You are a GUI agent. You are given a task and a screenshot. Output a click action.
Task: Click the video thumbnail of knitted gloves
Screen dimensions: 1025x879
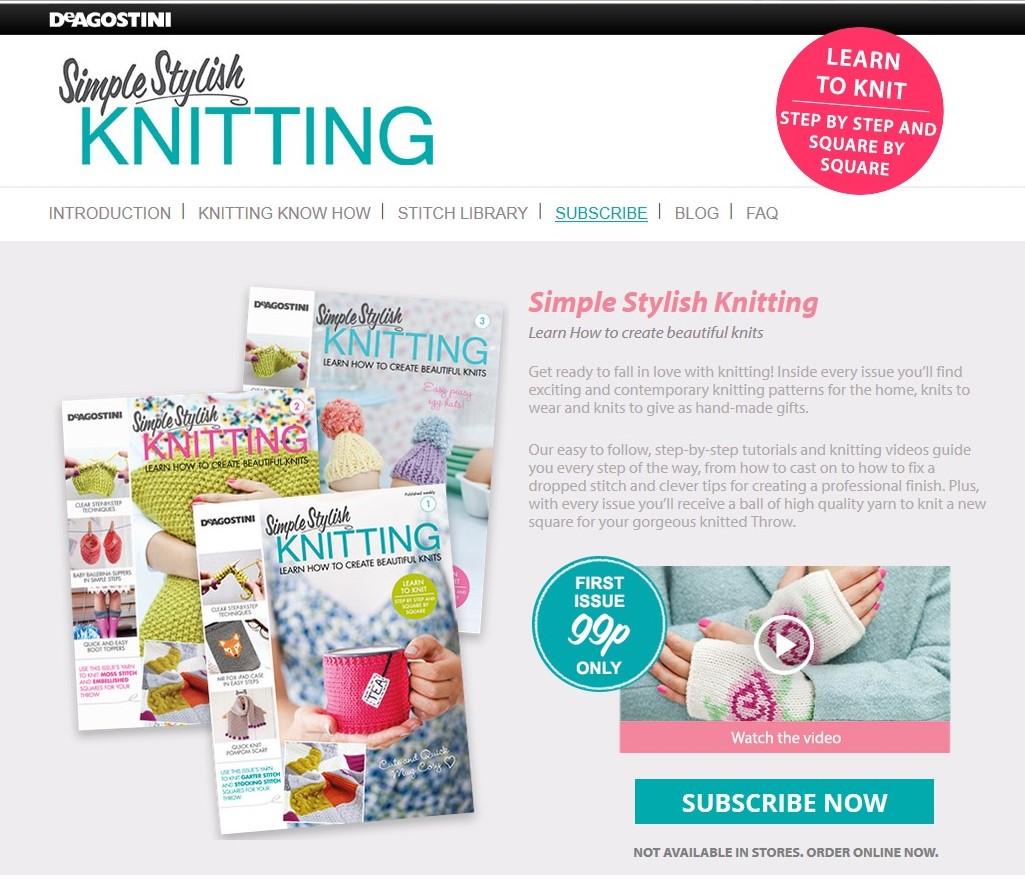tap(784, 644)
